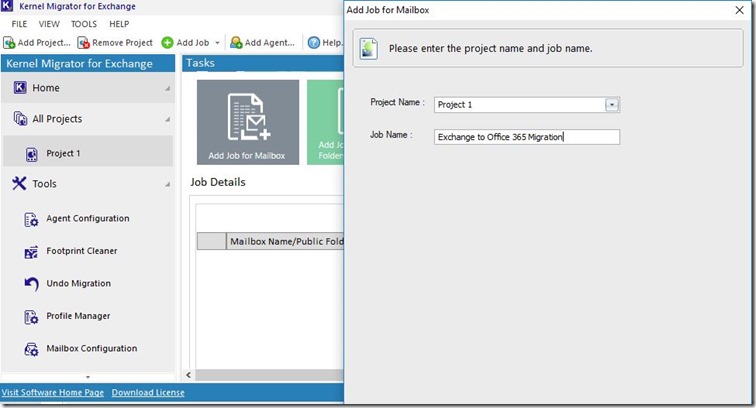Click the Add Agent toolbar icon
Image resolution: width=756 pixels, height=408 pixels.
(236, 43)
